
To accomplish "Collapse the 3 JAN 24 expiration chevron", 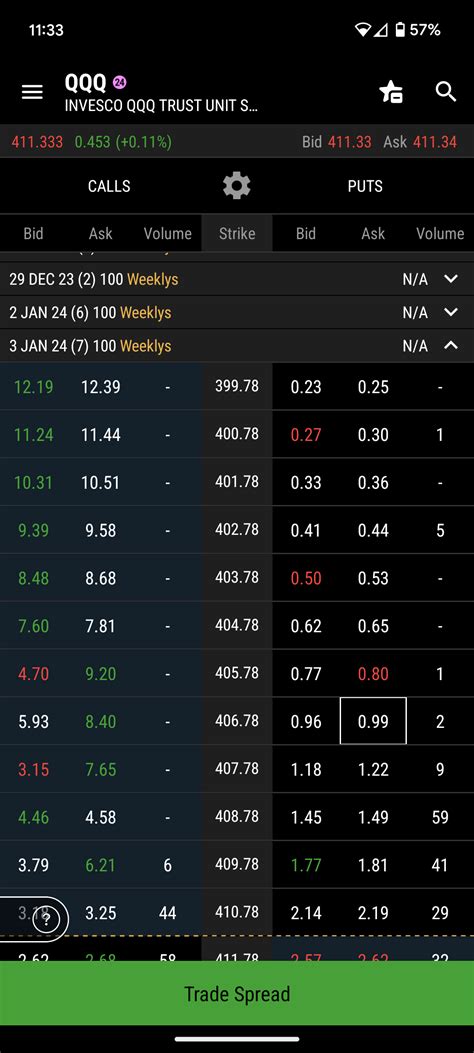I will pos(451,346).
